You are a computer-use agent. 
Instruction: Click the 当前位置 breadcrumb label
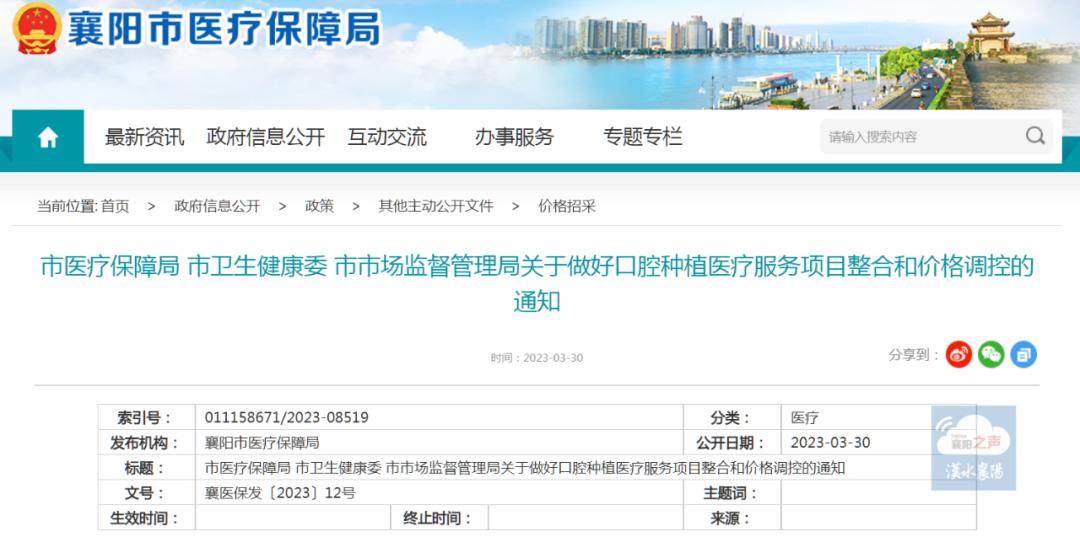pyautogui.click(x=67, y=206)
